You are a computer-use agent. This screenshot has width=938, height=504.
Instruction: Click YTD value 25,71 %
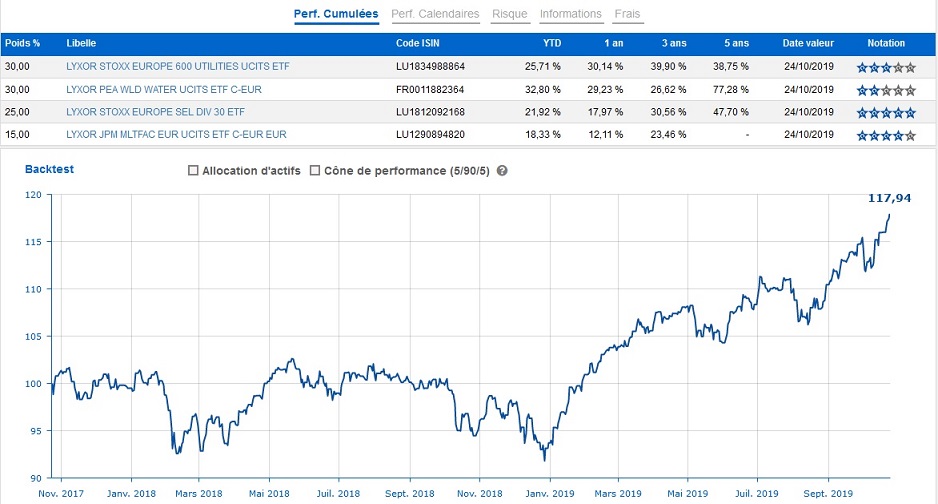coord(543,66)
